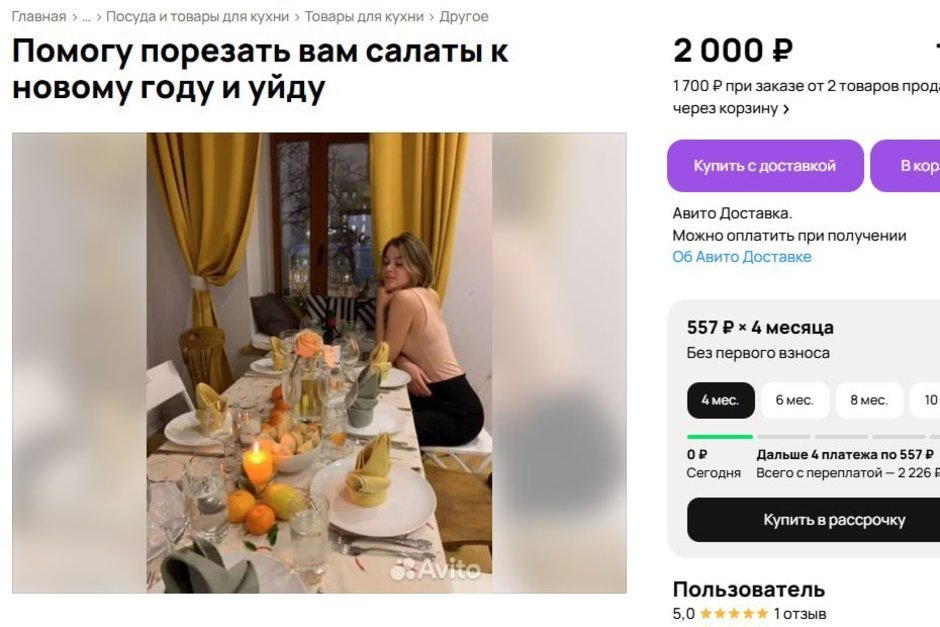Expand the collapsed "…" breadcrumb
Screen dimensions: 940x627
pos(86,17)
